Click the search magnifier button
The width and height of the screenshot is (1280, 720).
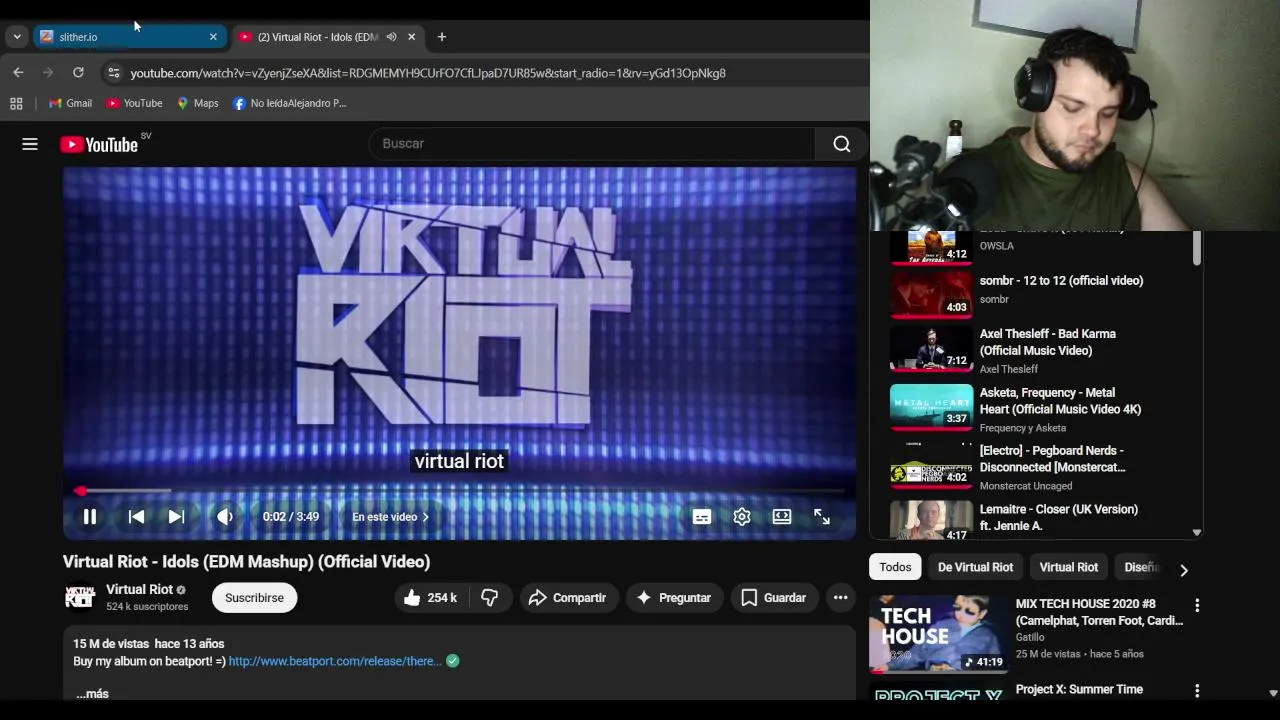coord(842,144)
